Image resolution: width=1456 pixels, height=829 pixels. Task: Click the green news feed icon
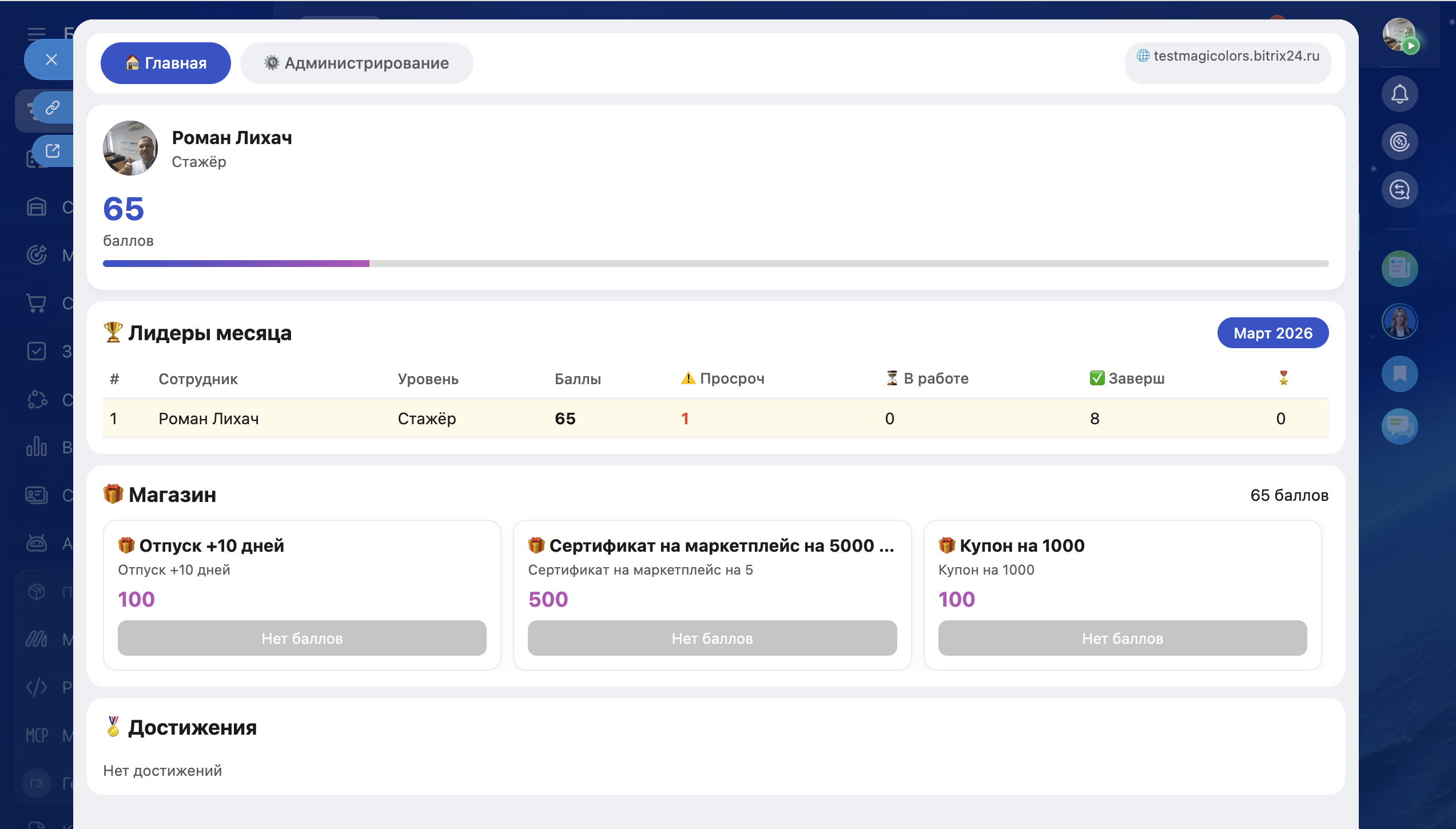[x=1399, y=268]
